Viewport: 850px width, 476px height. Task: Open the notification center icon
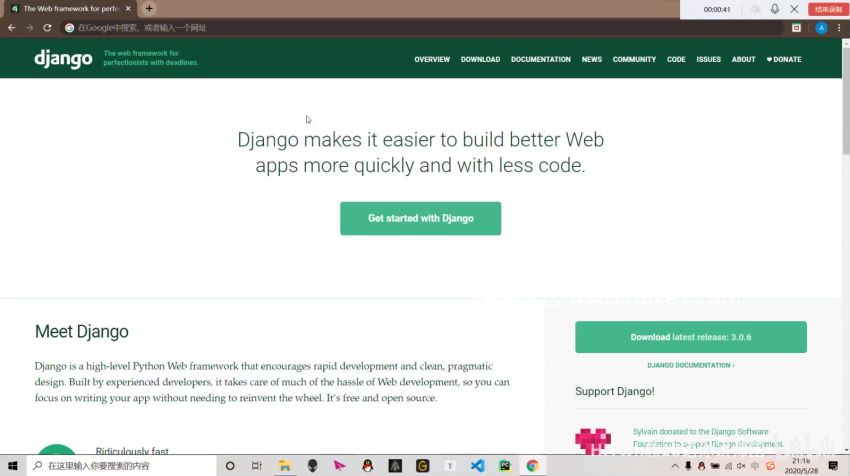(x=833, y=466)
